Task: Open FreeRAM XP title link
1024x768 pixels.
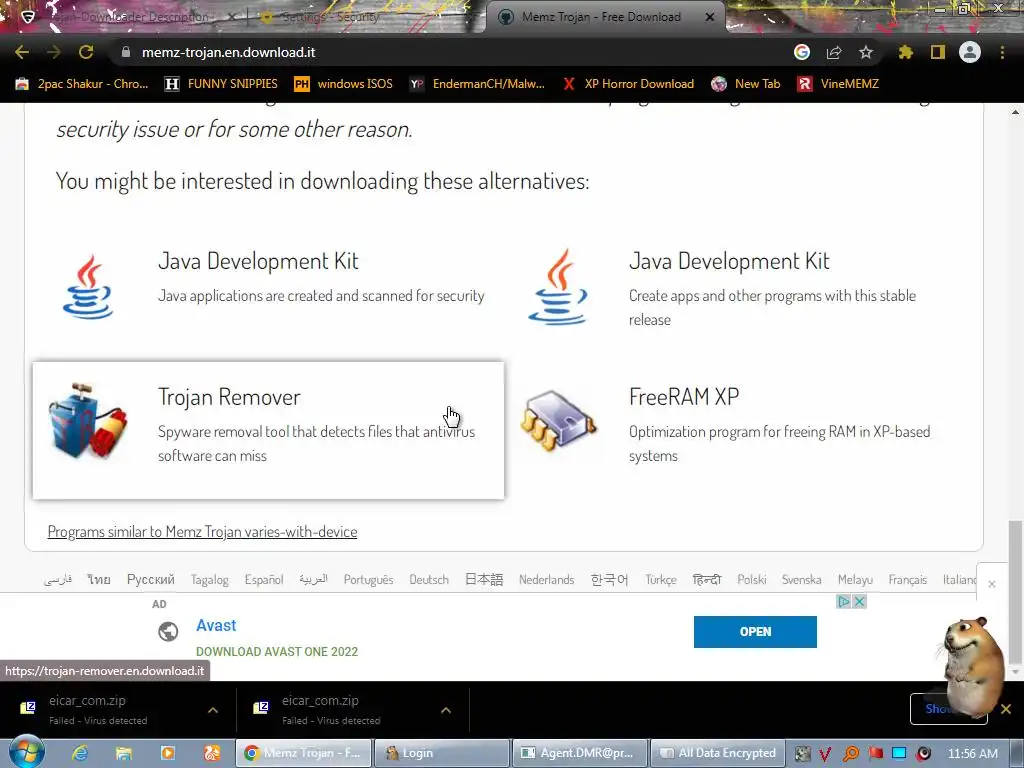Action: click(684, 397)
